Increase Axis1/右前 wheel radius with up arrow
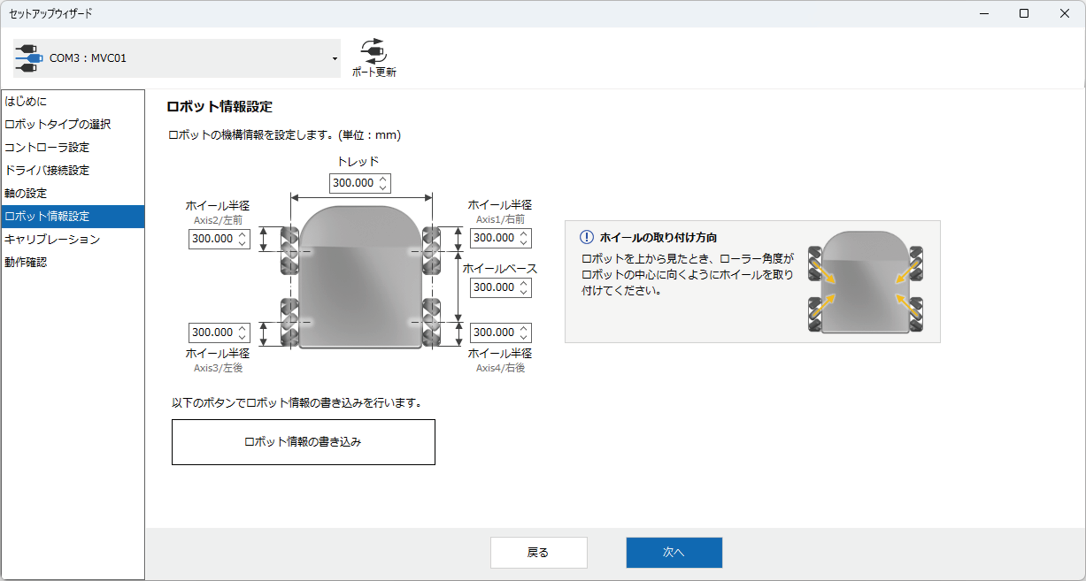This screenshot has width=1086, height=582. [524, 234]
